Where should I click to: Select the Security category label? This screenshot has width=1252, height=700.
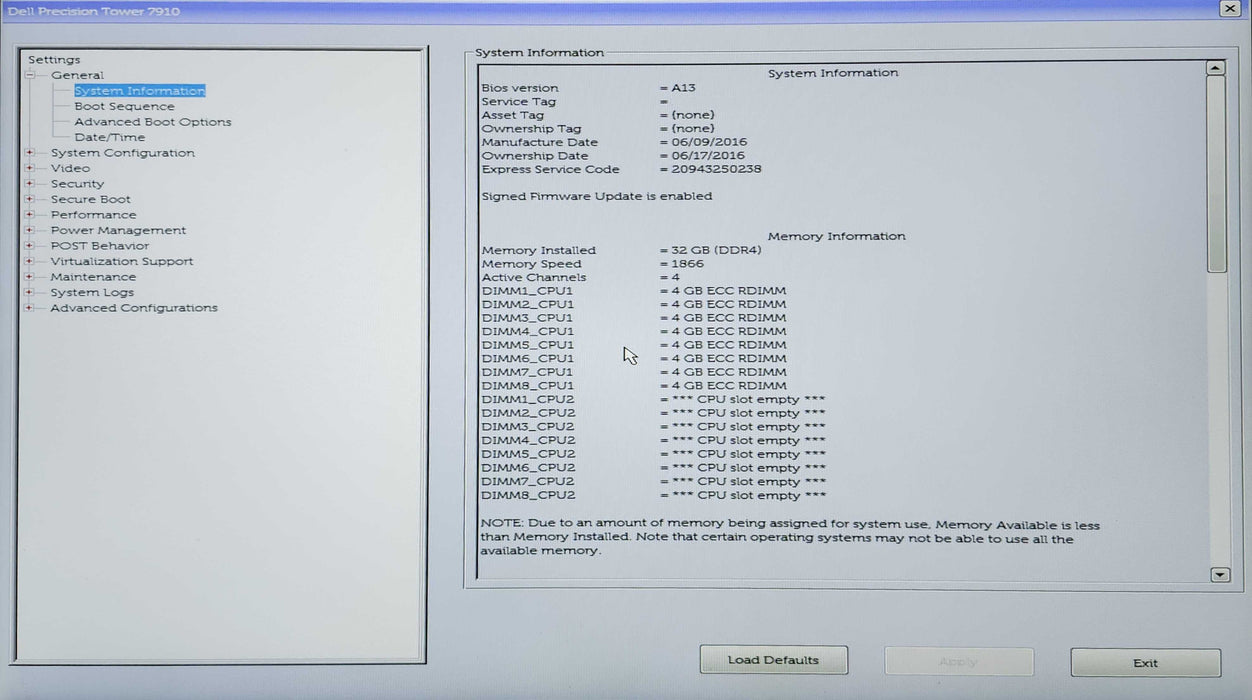tap(77, 184)
